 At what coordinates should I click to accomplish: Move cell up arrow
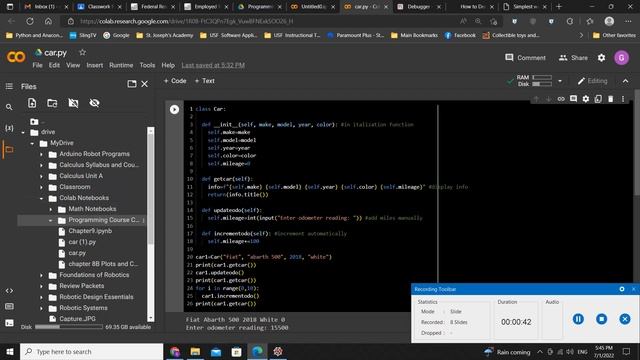pyautogui.click(x=536, y=99)
